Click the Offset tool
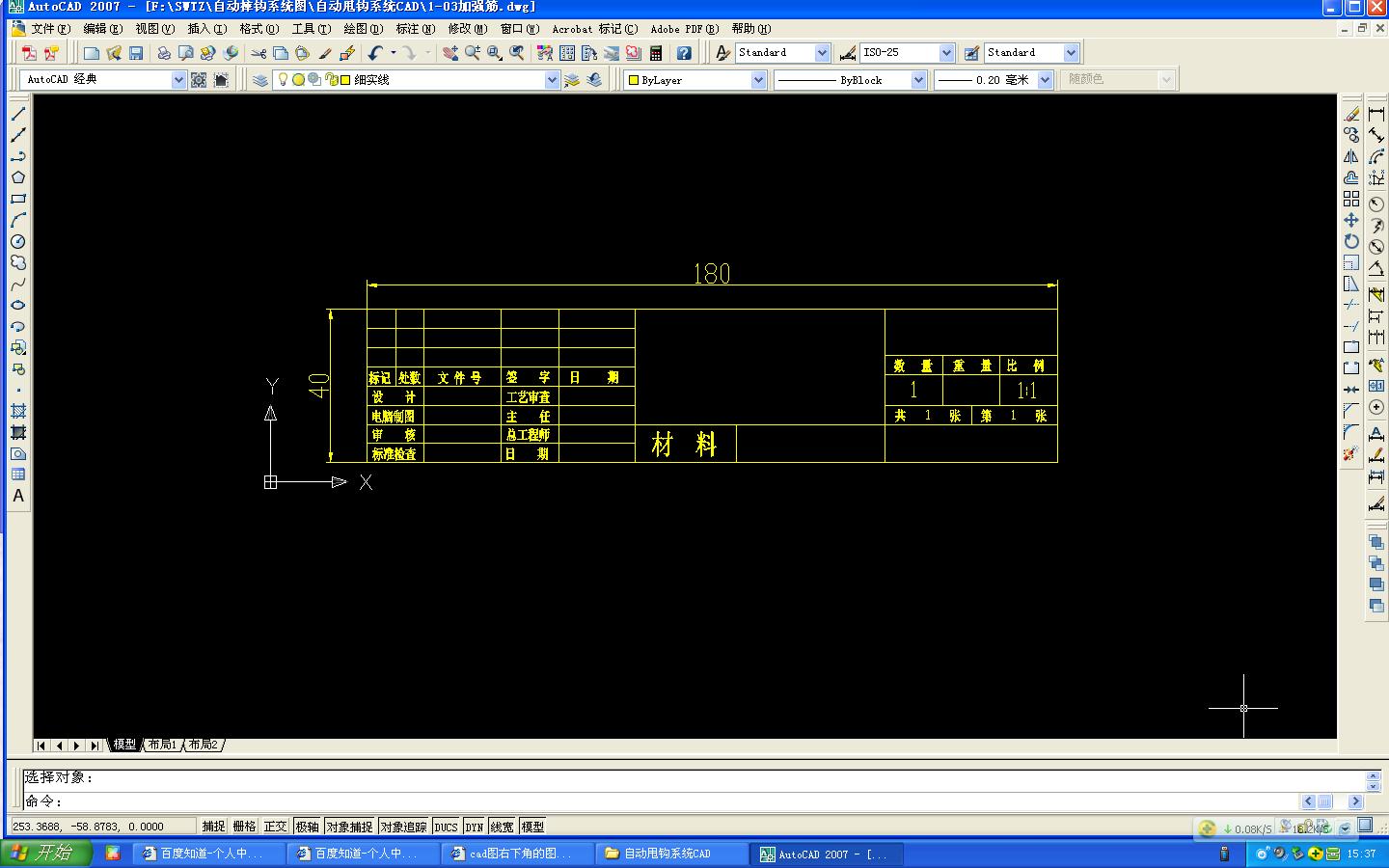The height and width of the screenshot is (868, 1389). pos(1351,177)
